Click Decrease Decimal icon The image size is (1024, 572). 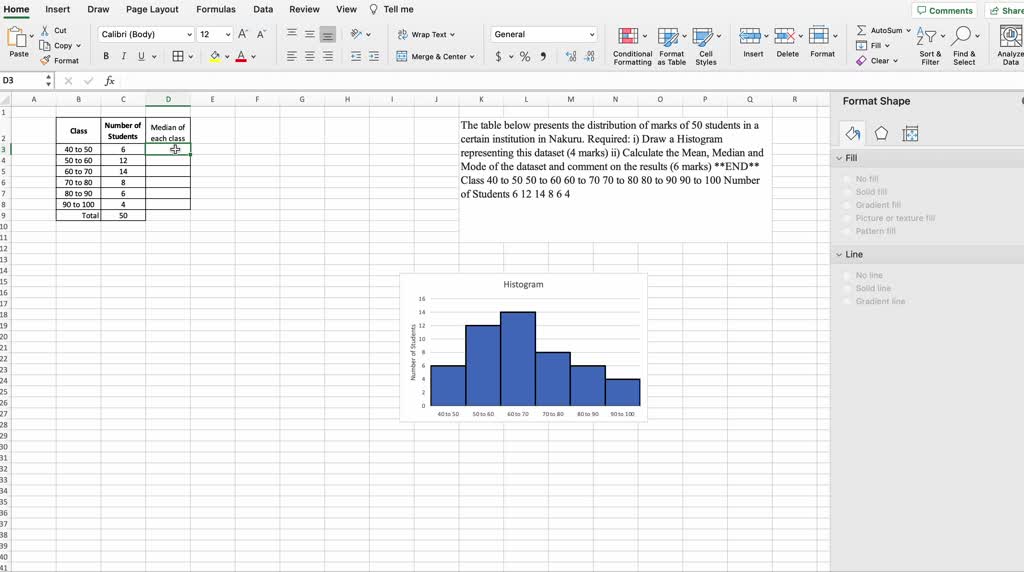589,57
